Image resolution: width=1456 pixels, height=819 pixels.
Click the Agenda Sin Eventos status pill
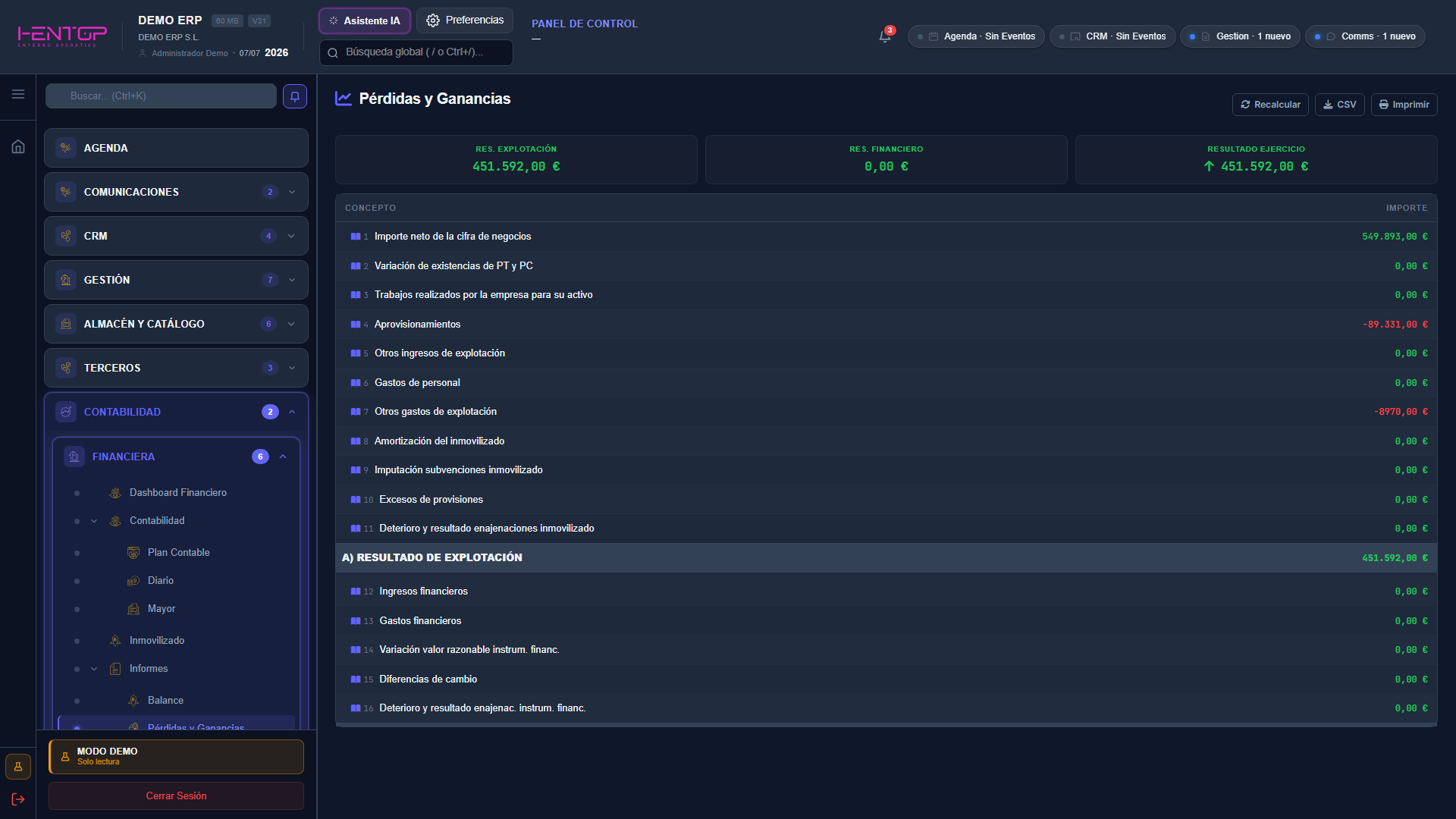[x=976, y=36]
